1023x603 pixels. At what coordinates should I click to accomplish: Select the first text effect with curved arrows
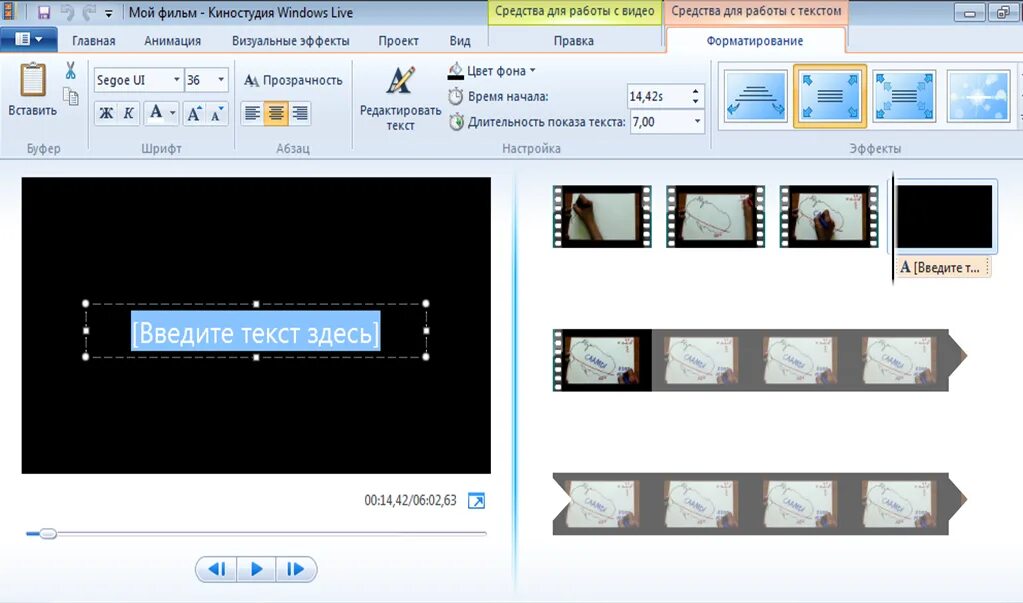coord(756,96)
